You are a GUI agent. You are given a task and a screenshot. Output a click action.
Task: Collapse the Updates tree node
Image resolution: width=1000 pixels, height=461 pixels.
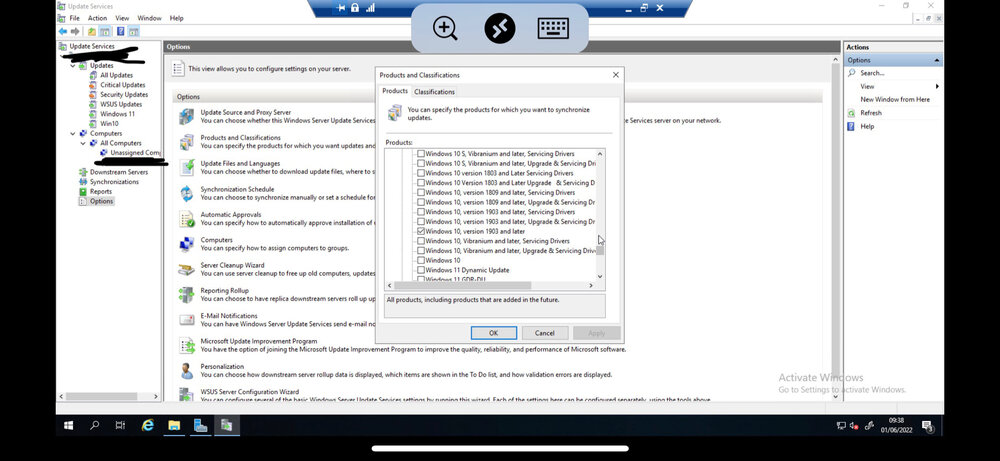(x=73, y=66)
